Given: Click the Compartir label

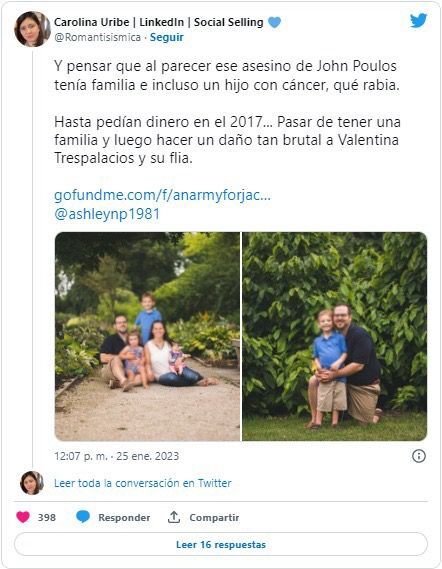Looking at the screenshot, I should pos(214,517).
